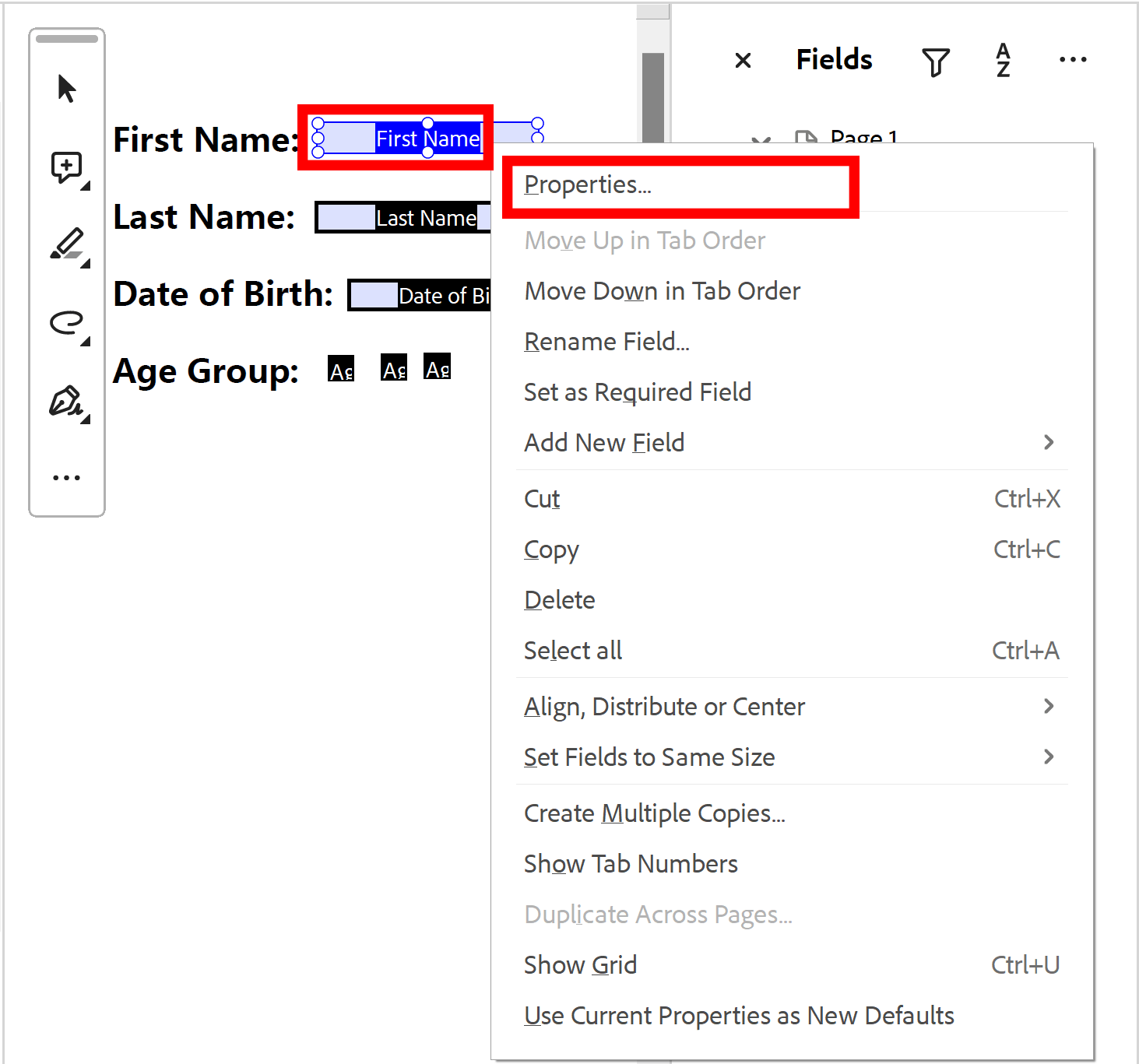Choose Rename Field in the menu
The image size is (1139, 1064).
click(607, 341)
